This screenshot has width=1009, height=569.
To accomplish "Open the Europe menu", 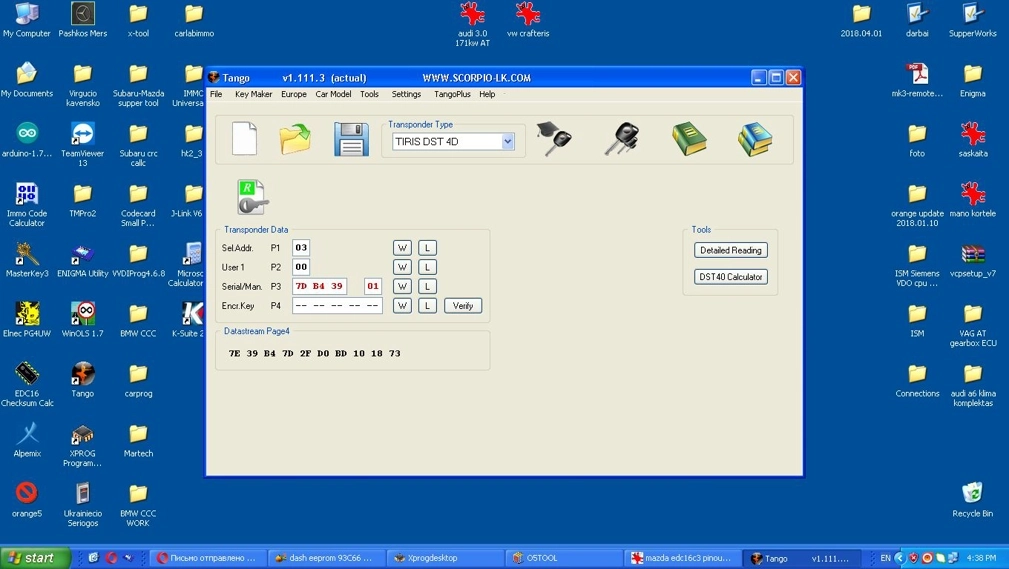I will tap(293, 94).
